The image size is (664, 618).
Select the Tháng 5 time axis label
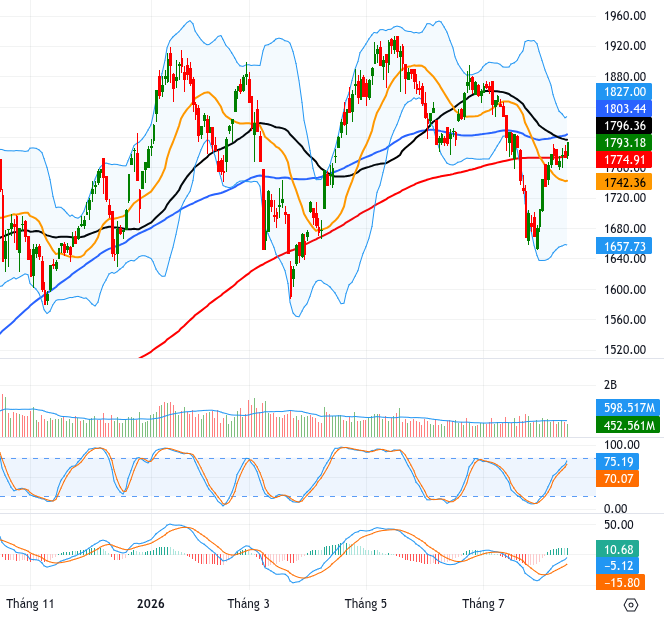click(366, 603)
